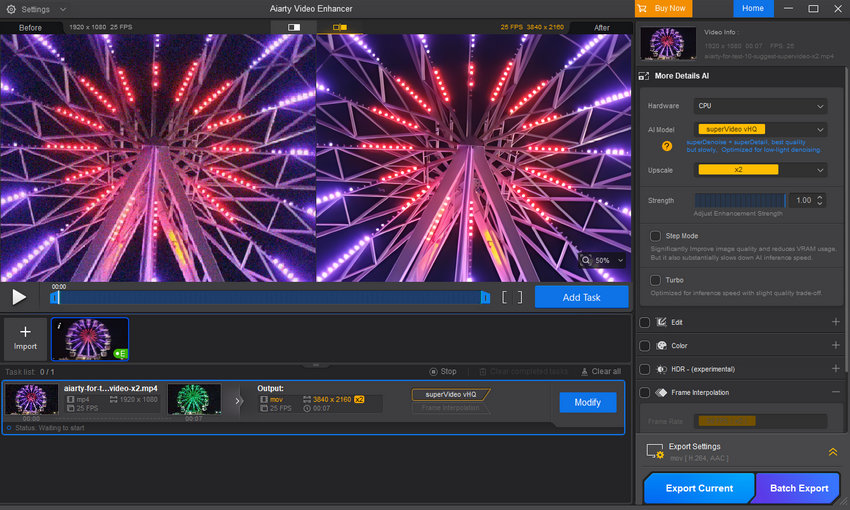850x510 pixels.
Task: Adjust the Strength slider
Action: (x=740, y=201)
